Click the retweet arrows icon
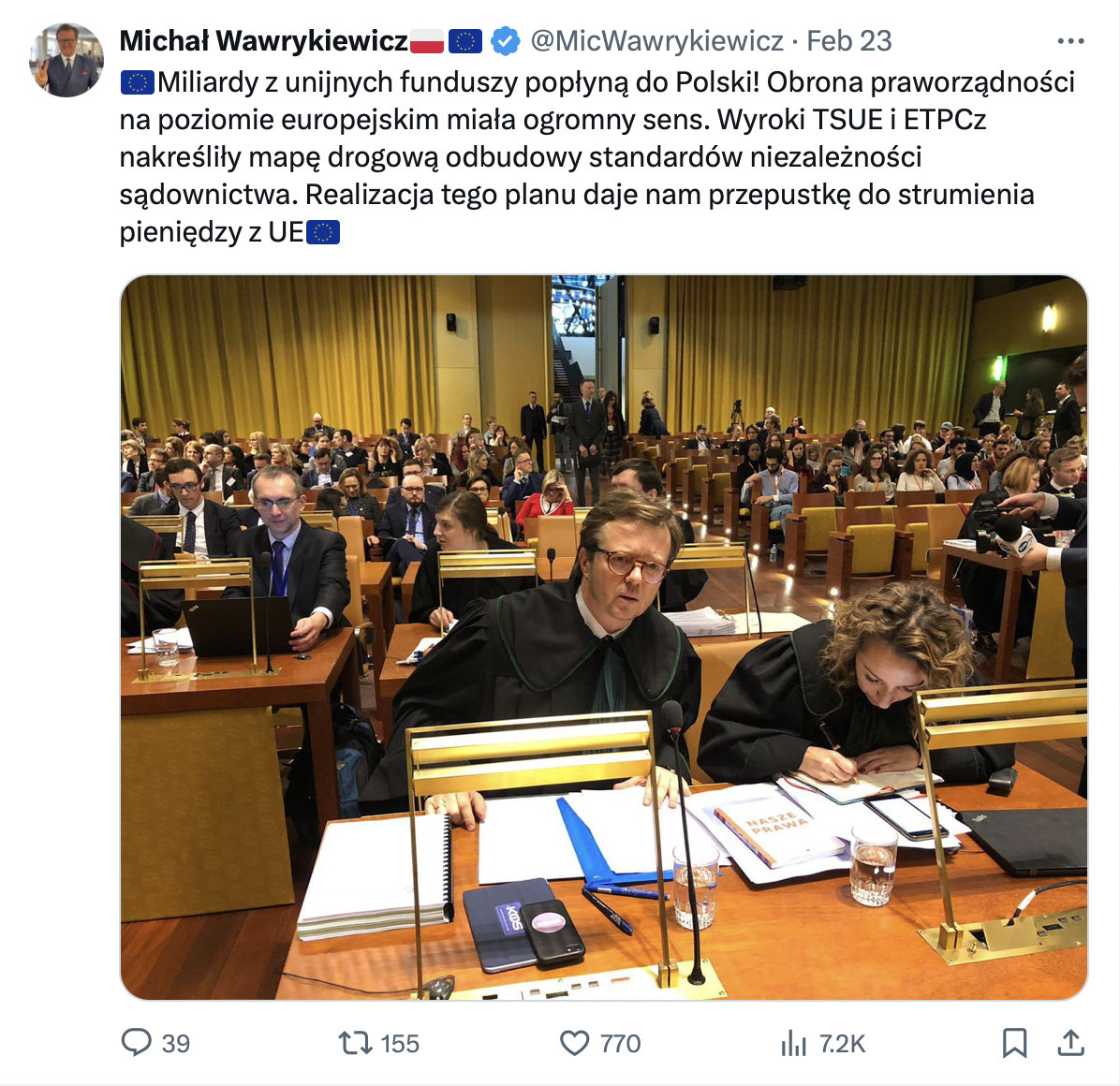Screen dimensions: 1120x1086 tap(355, 1043)
